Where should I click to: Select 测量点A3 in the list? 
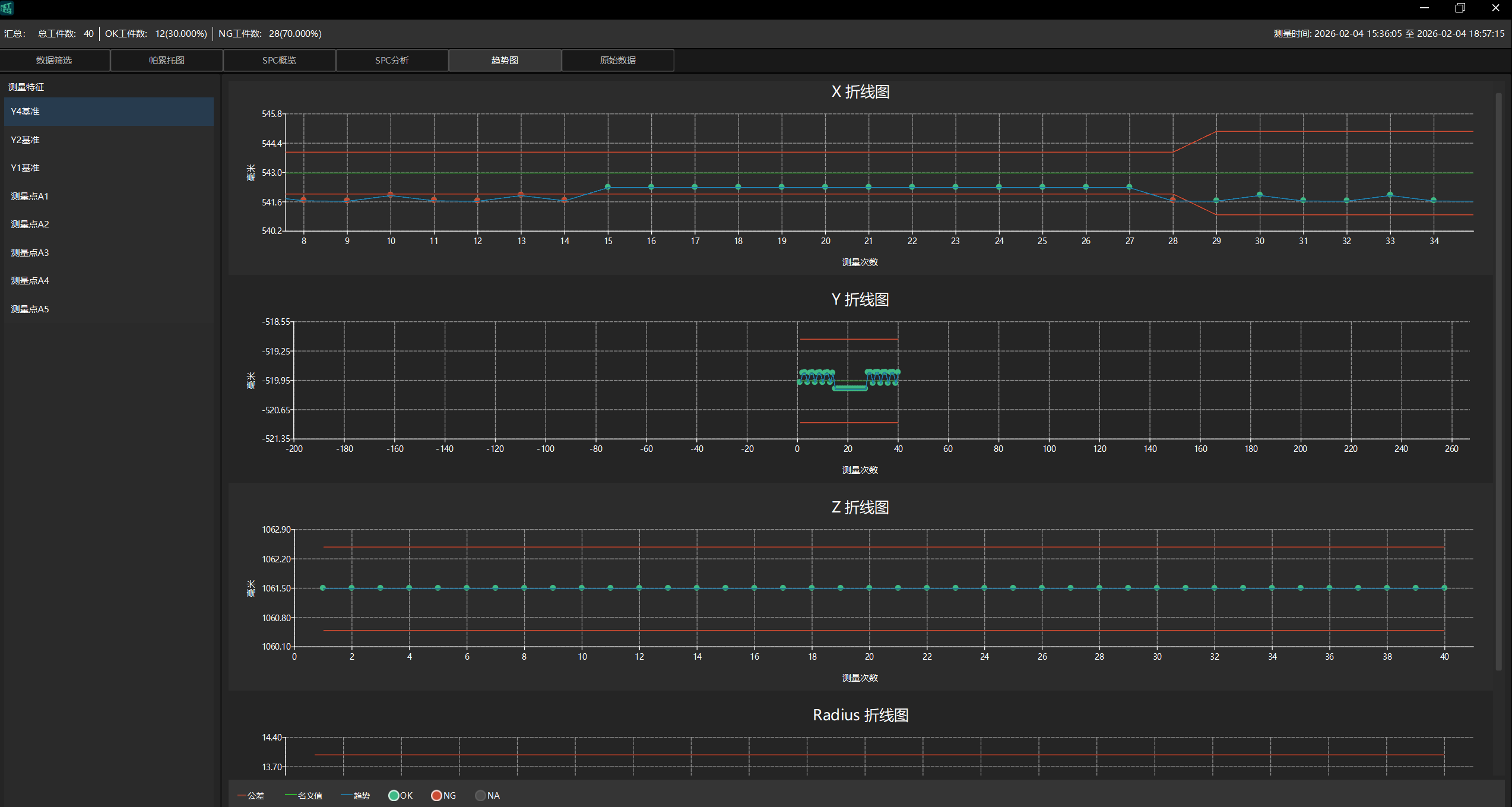(x=30, y=253)
